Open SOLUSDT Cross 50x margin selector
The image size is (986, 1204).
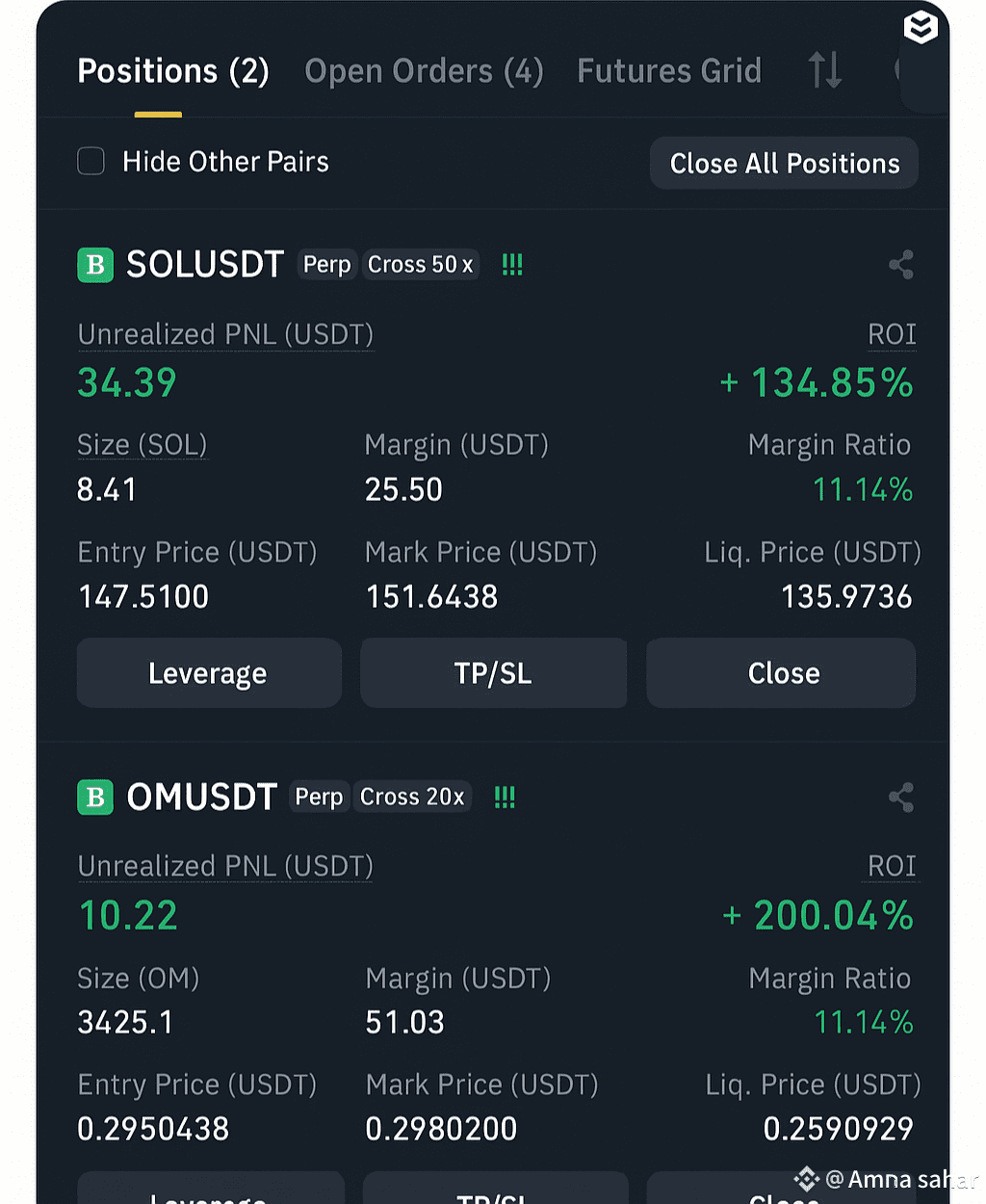pyautogui.click(x=420, y=265)
